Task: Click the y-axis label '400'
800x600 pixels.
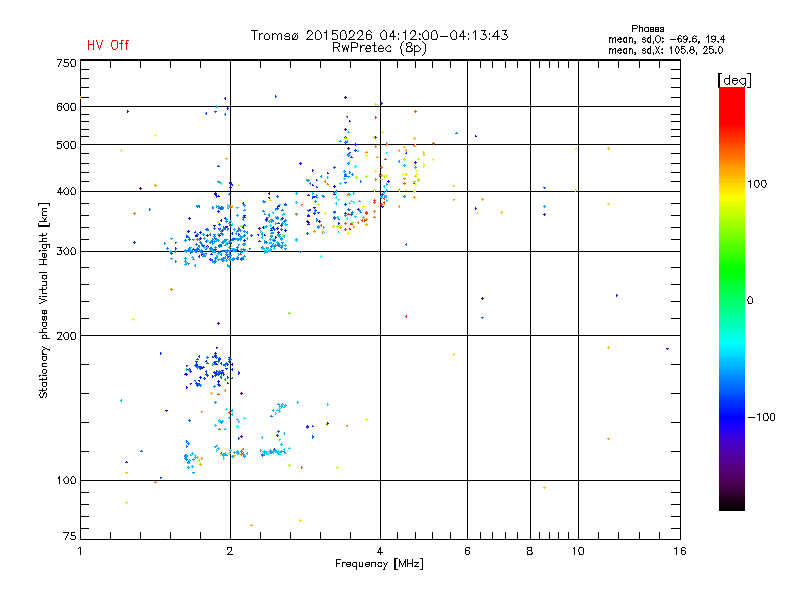Action: tap(66, 191)
